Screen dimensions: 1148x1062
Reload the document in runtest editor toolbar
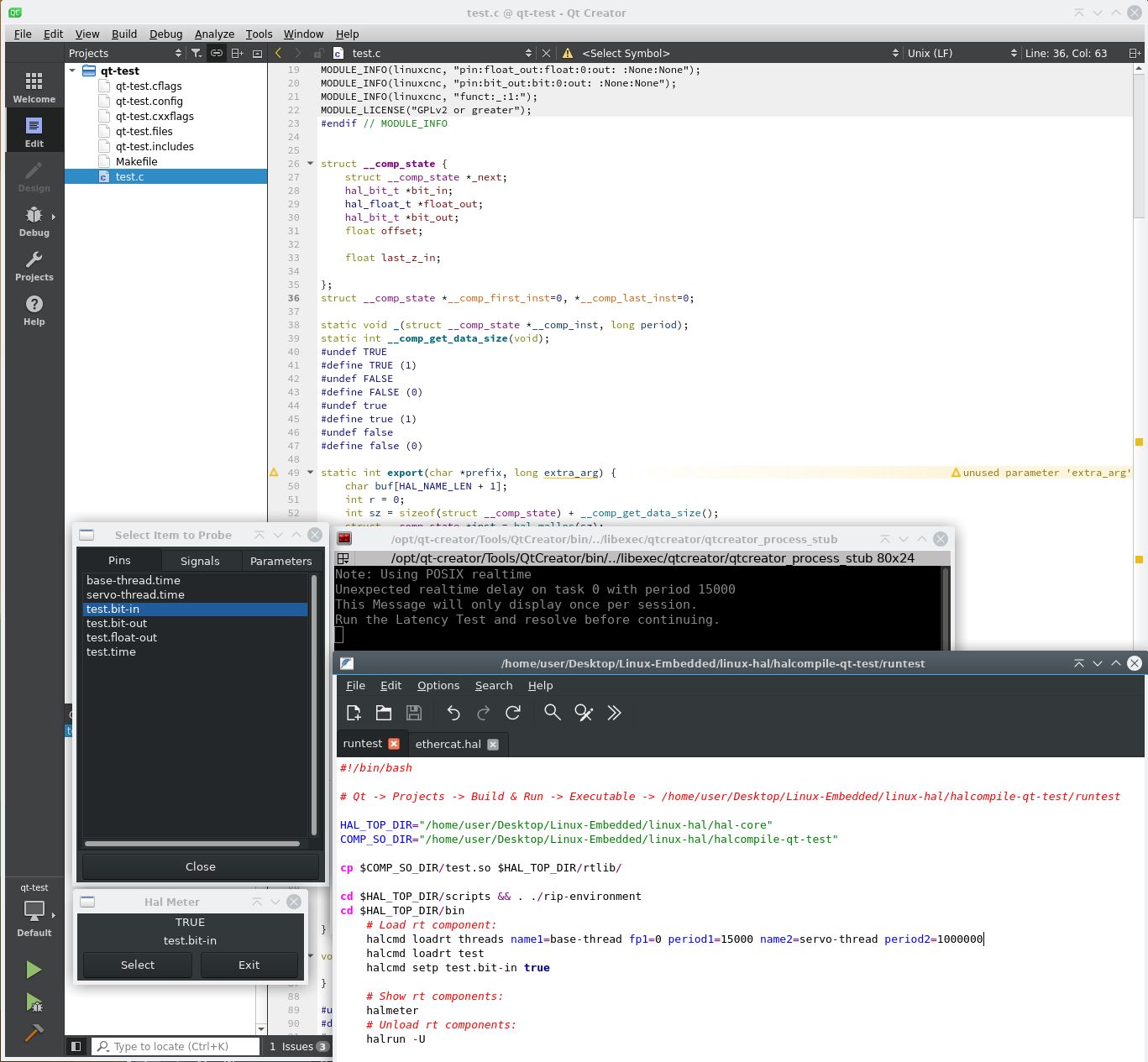(x=513, y=713)
